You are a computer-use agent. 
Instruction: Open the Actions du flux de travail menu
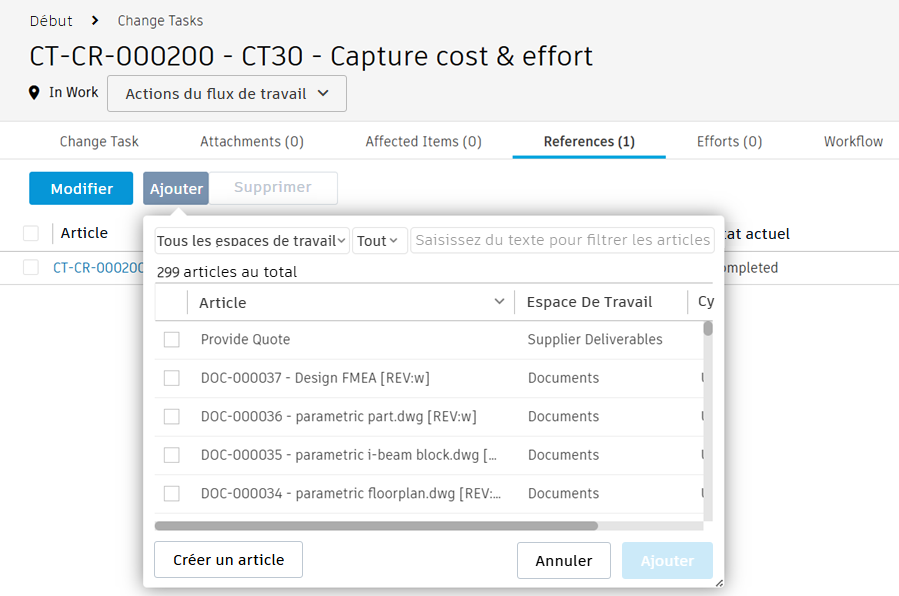(226, 93)
